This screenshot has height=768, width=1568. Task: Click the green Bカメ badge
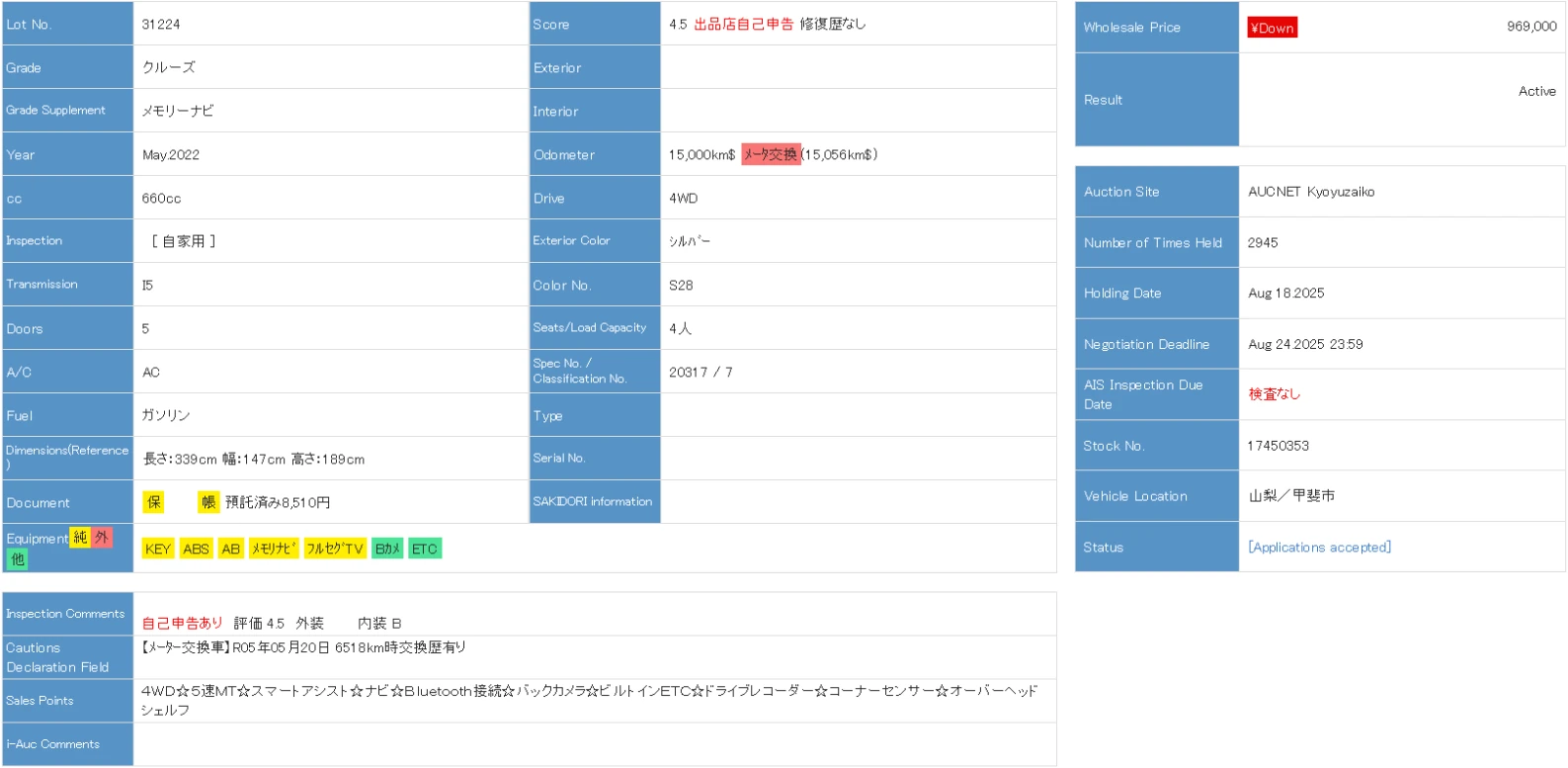[387, 549]
